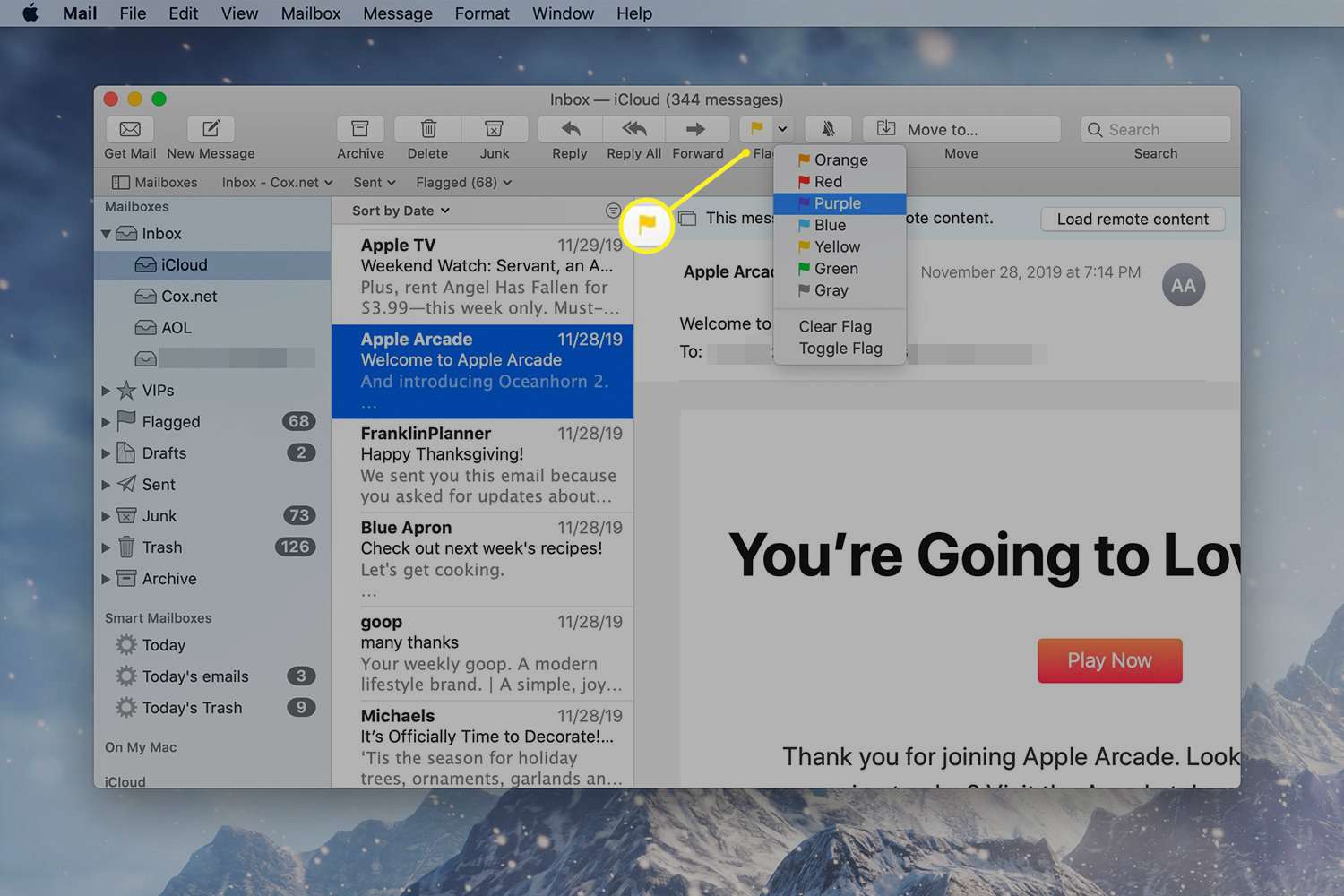Image resolution: width=1344 pixels, height=896 pixels.
Task: Open the Inbox - Cox.net favorites dropdown
Action: [278, 182]
